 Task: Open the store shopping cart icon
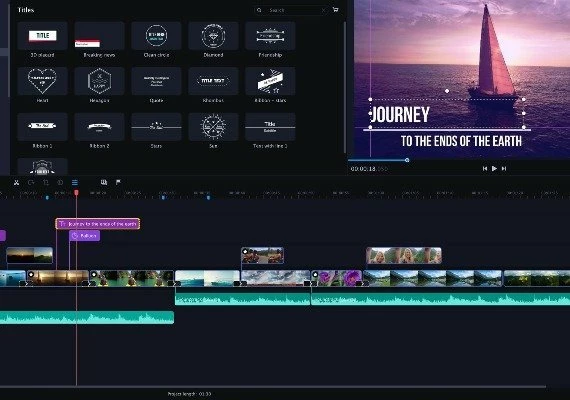tap(336, 10)
